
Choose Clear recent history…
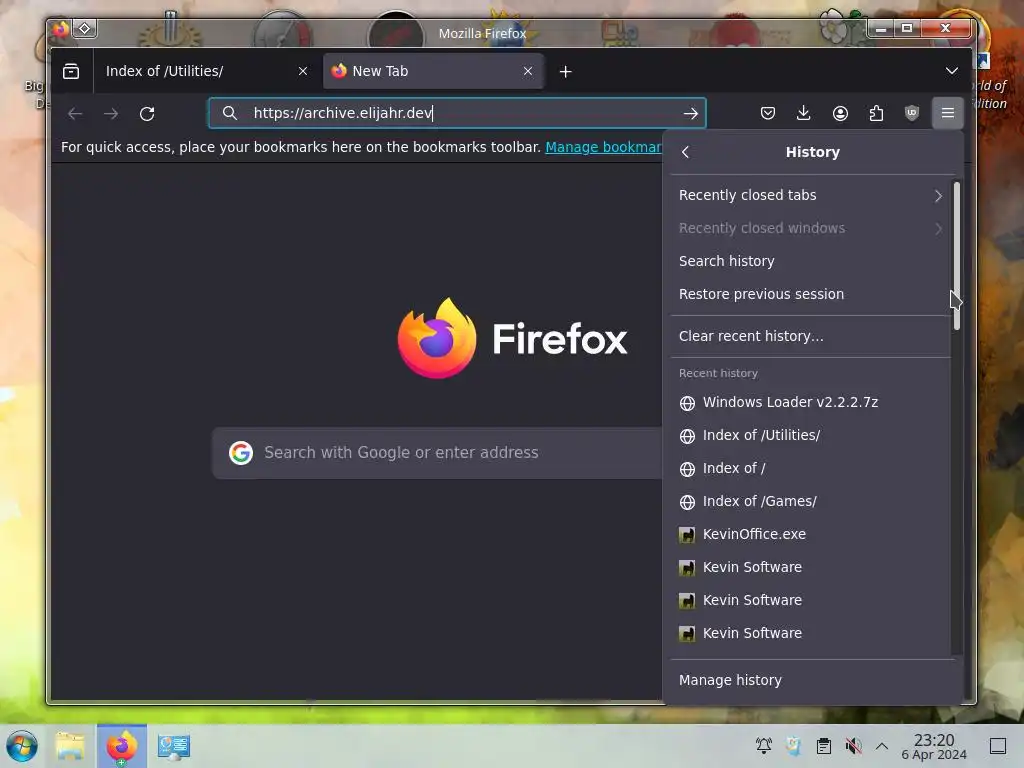pyautogui.click(x=810, y=336)
